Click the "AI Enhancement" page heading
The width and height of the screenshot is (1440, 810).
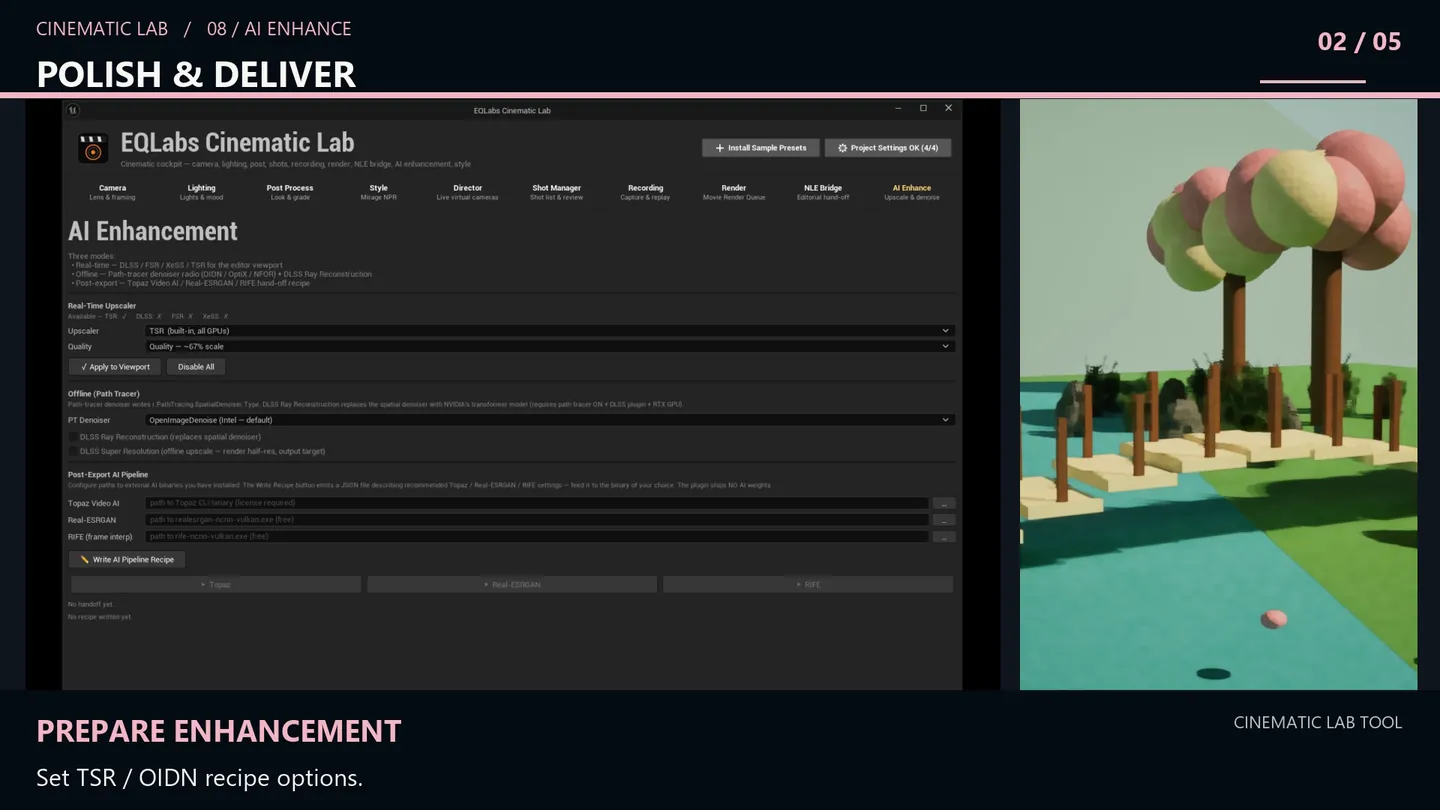153,232
